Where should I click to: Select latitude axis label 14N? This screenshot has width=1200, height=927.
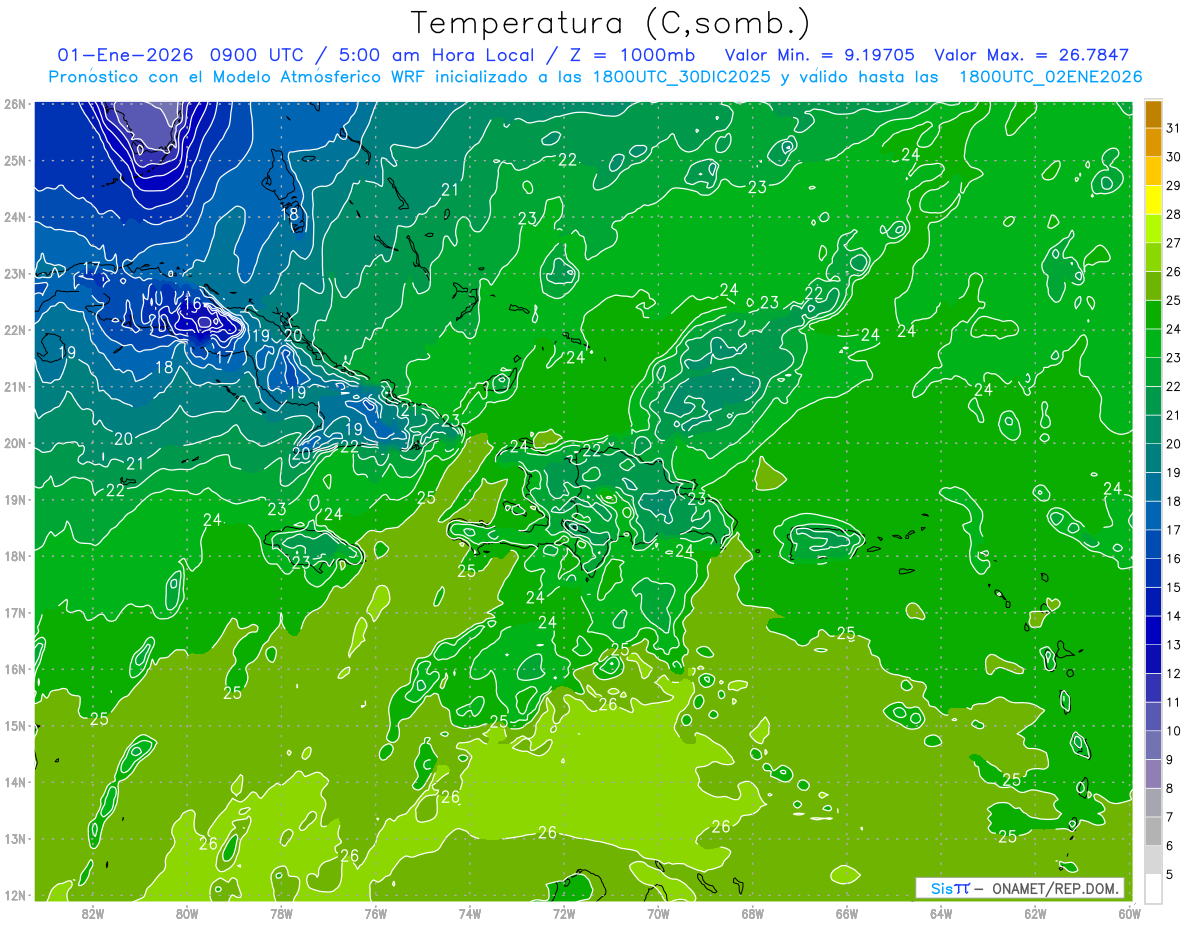(x=15, y=782)
